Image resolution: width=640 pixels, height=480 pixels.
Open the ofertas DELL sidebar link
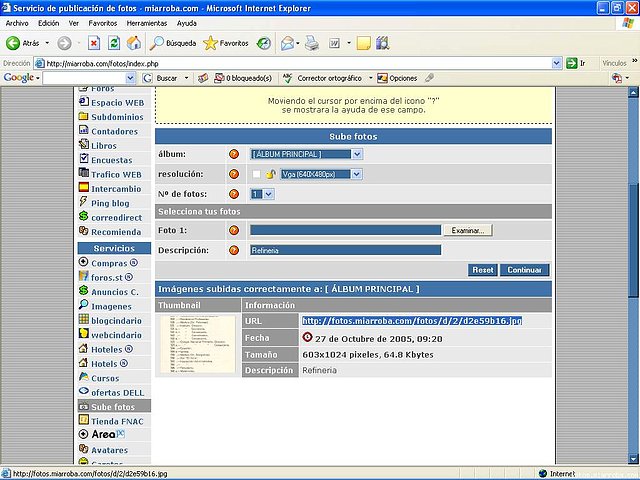point(118,393)
